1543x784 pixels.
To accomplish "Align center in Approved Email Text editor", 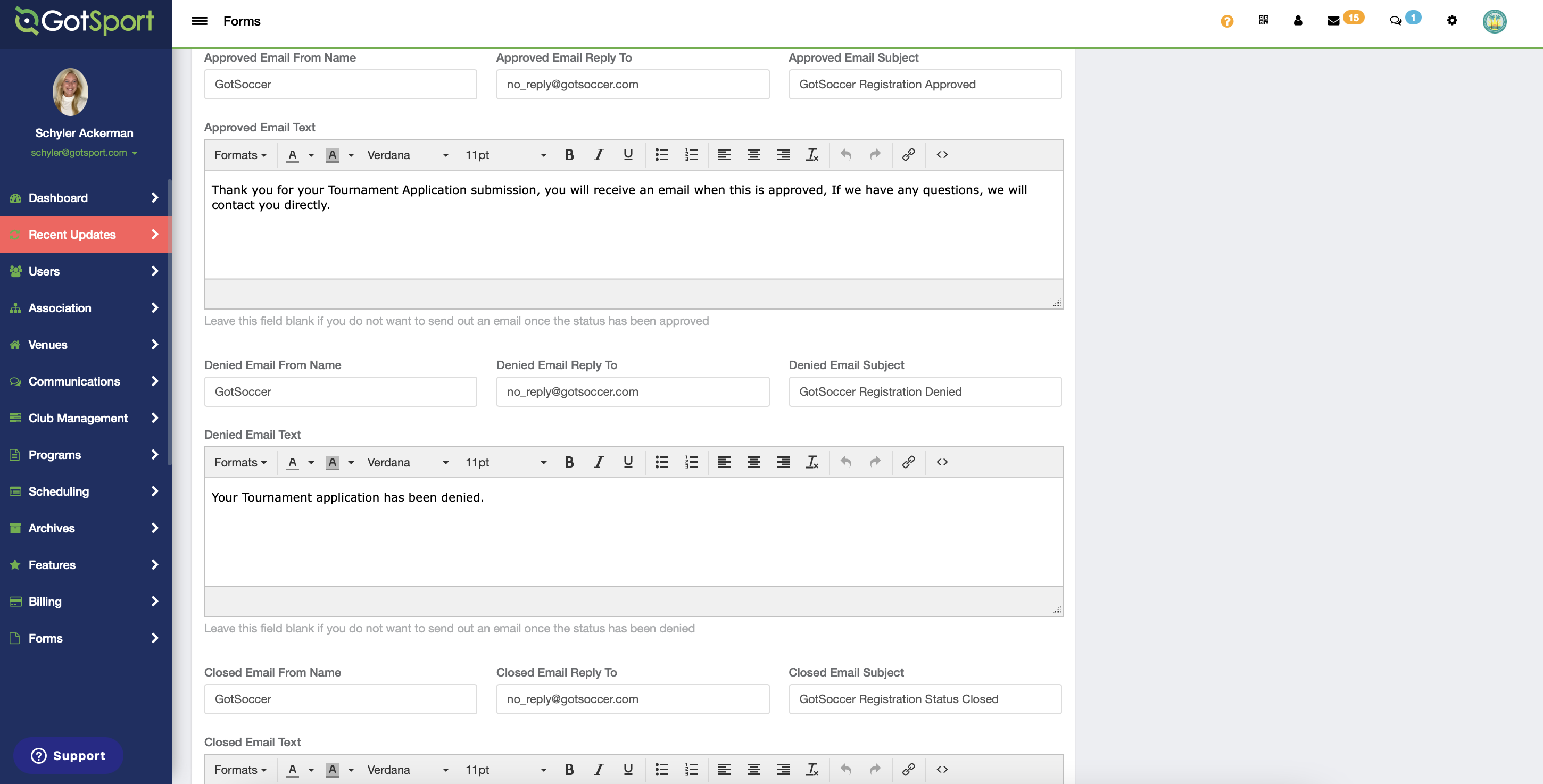I will point(753,155).
